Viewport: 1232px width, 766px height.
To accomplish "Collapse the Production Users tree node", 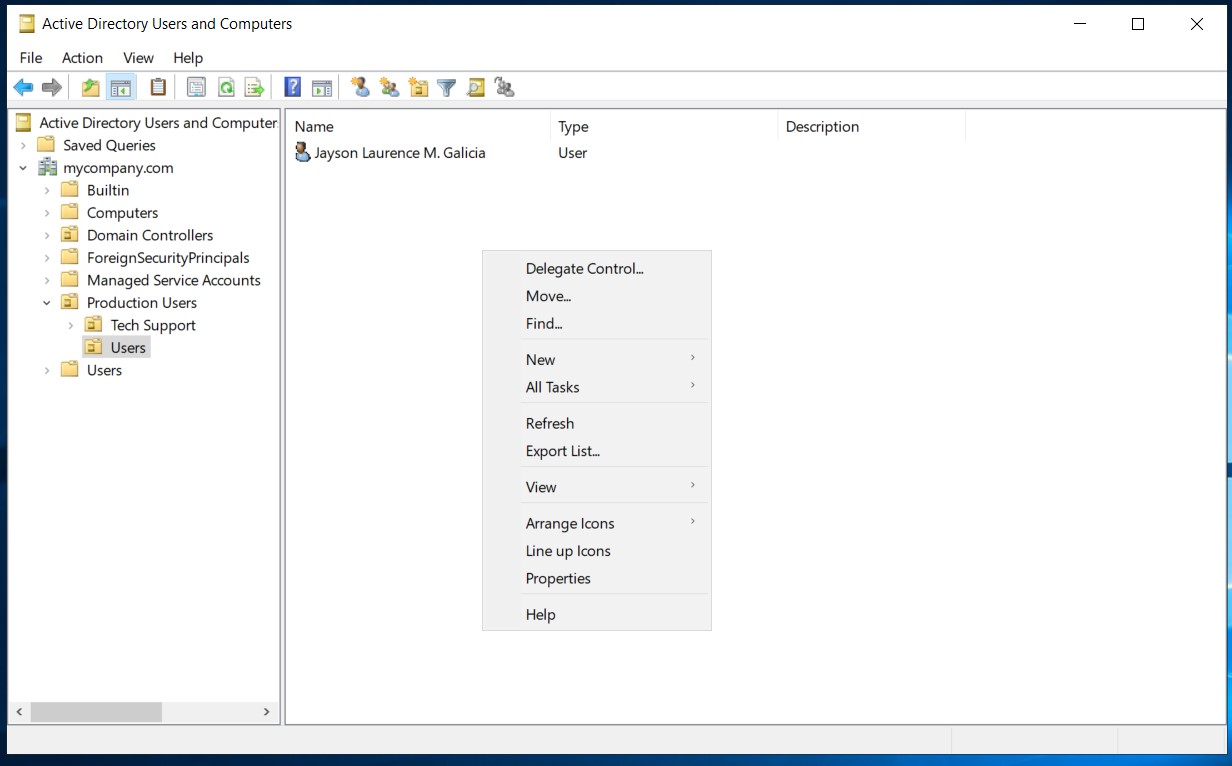I will [47, 303].
